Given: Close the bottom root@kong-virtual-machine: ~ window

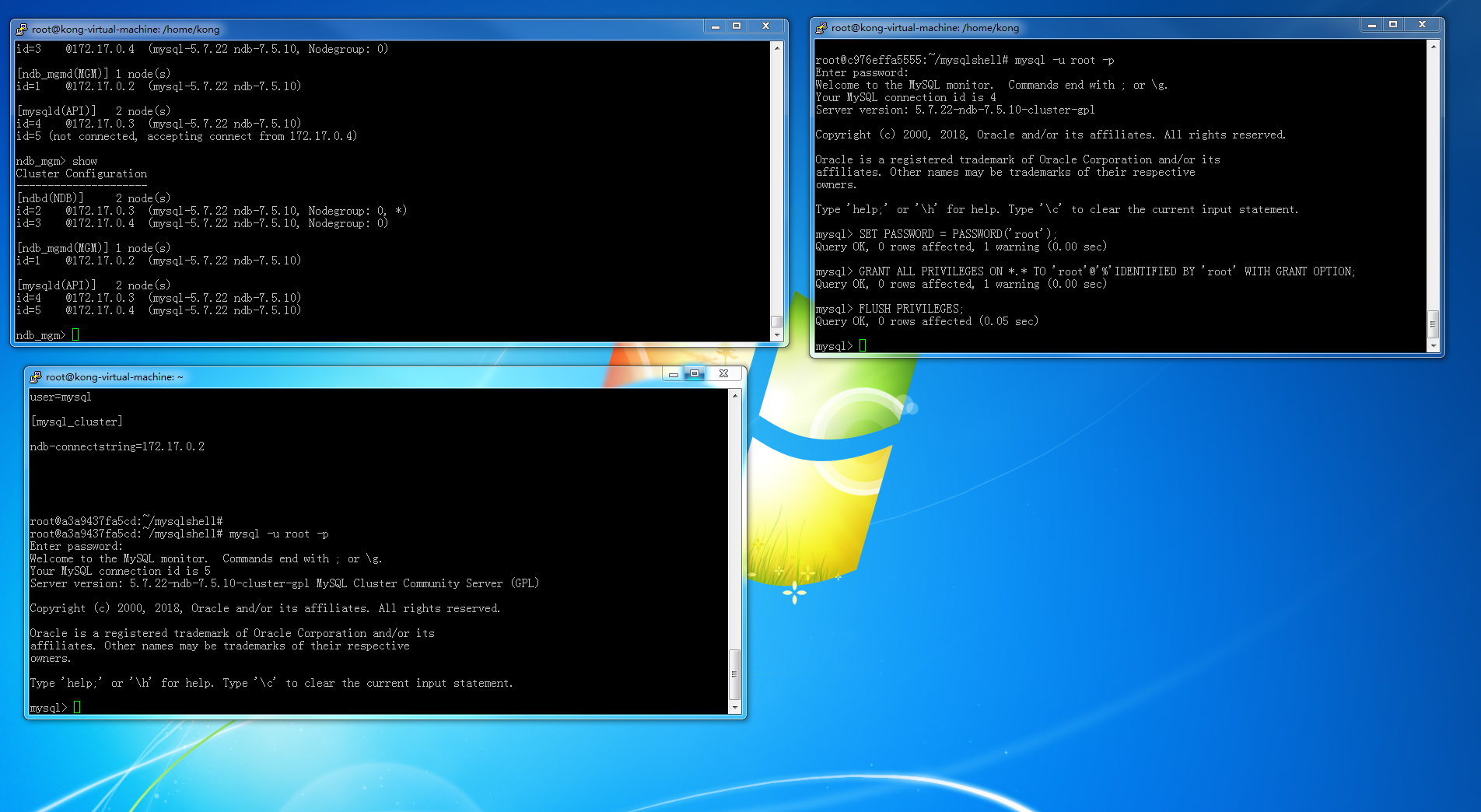Looking at the screenshot, I should [x=724, y=374].
